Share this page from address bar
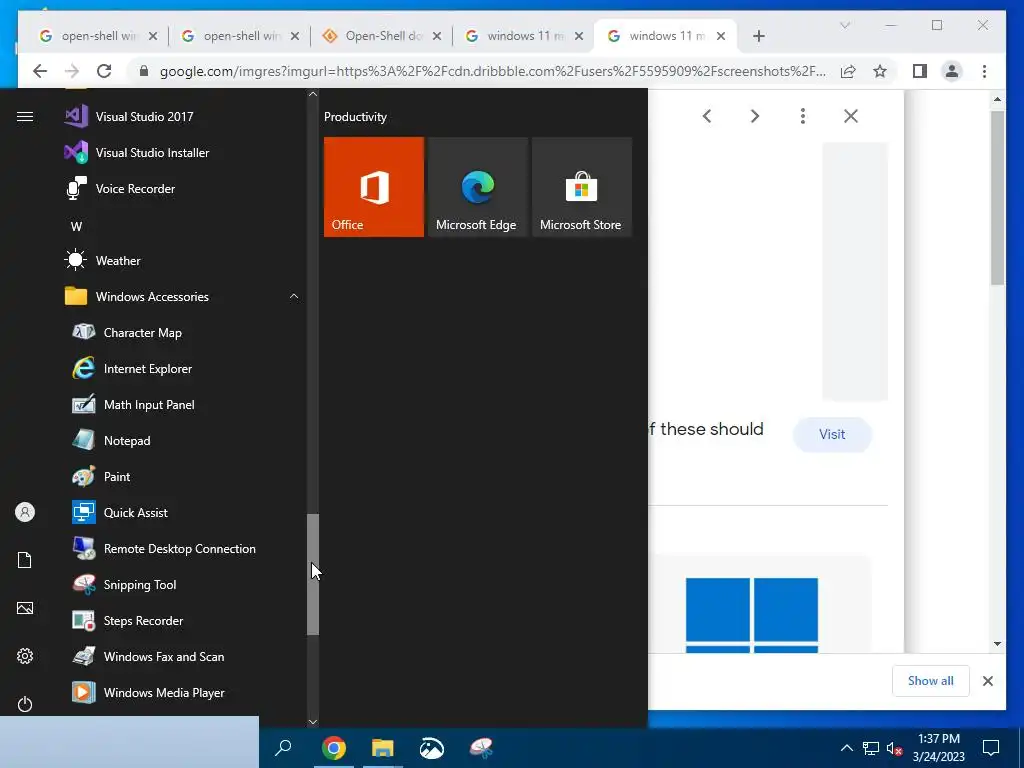 point(848,71)
